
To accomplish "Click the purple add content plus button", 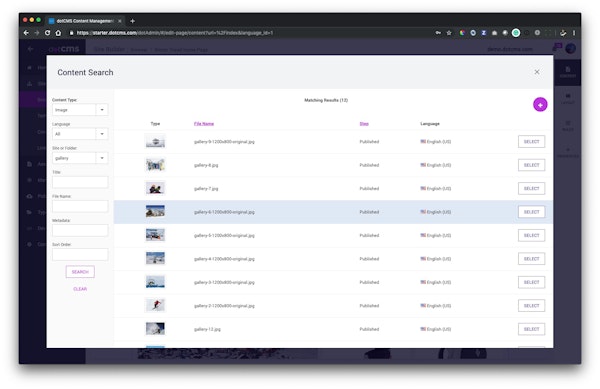I will click(x=540, y=104).
